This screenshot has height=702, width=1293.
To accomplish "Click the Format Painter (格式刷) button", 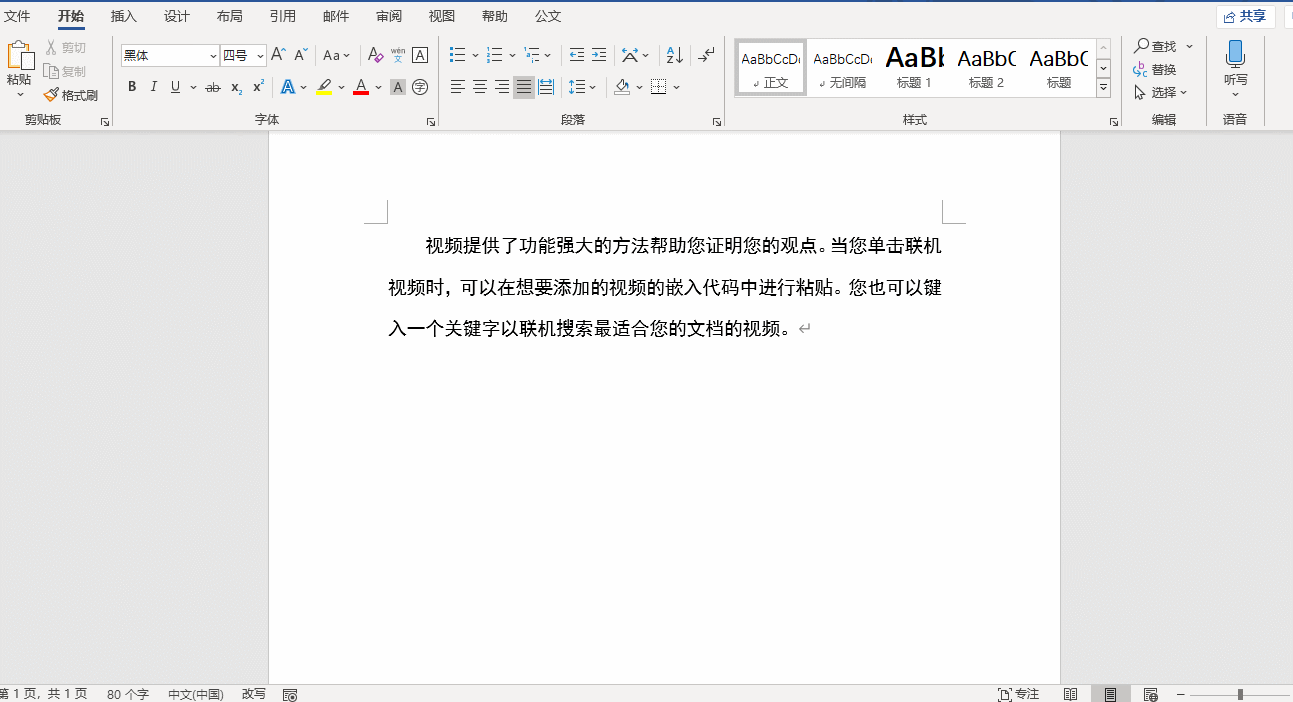I will 70,95.
